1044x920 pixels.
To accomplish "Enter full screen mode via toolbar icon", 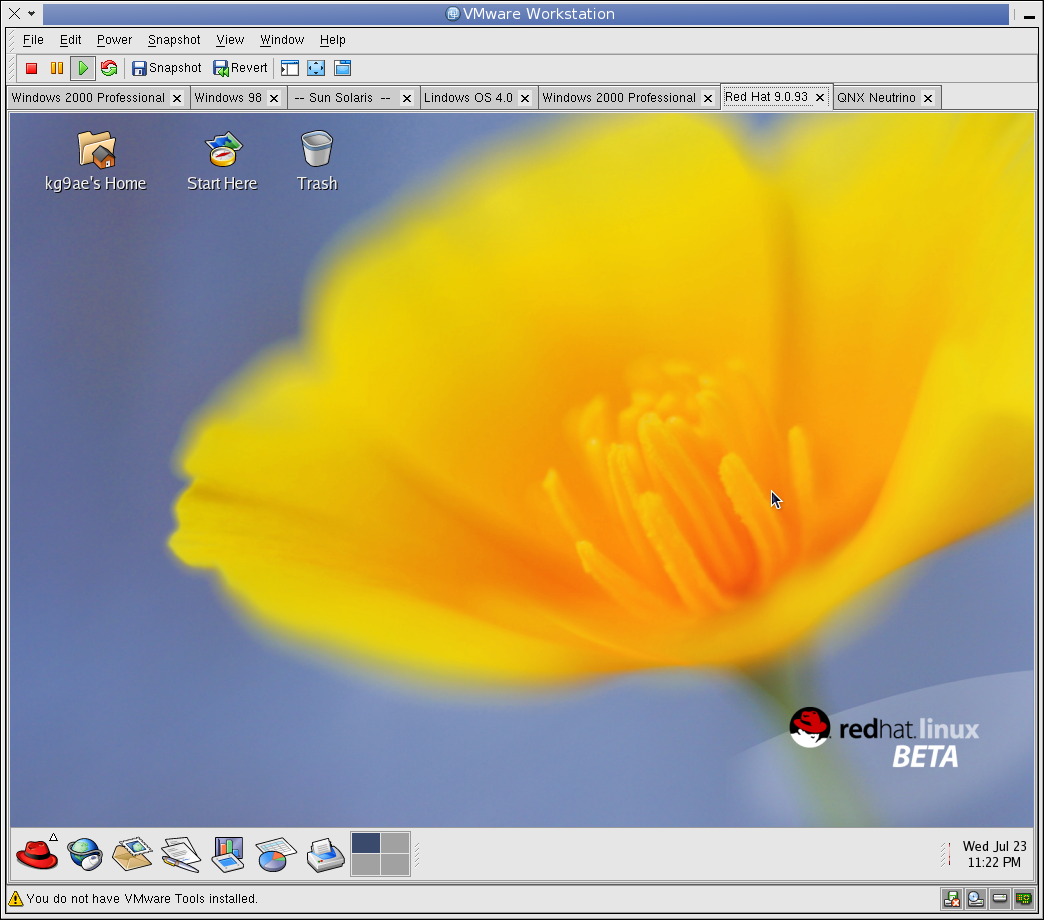I will point(316,68).
